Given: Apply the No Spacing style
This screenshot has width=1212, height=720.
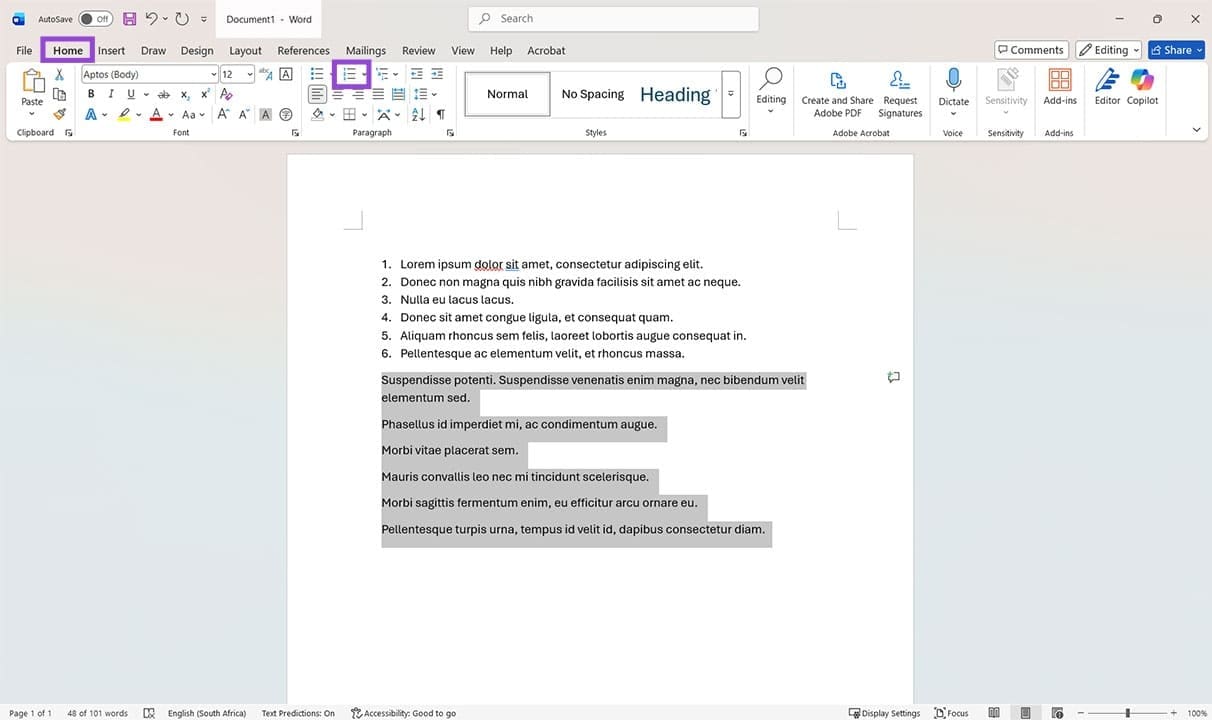Looking at the screenshot, I should point(592,93).
